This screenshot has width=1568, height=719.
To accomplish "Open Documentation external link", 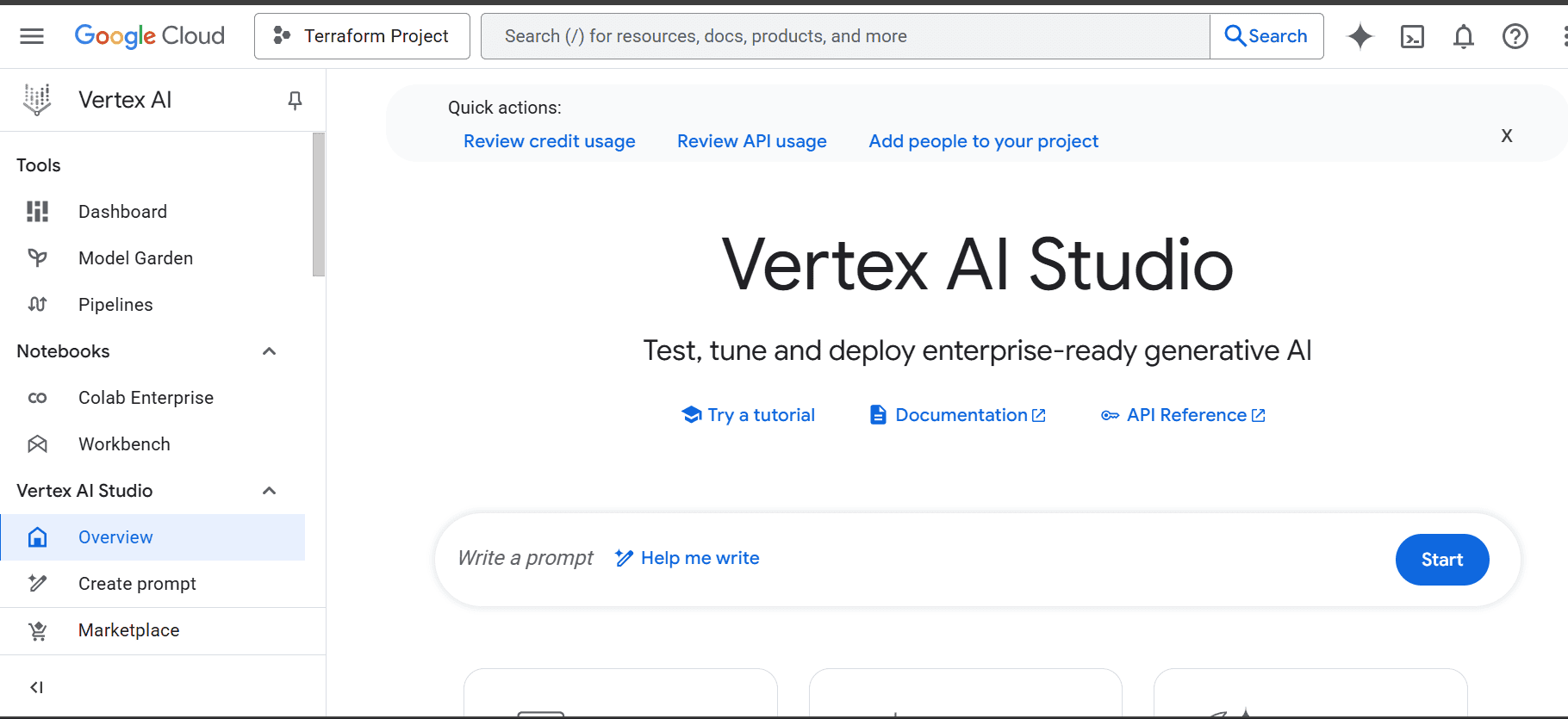I will tap(957, 415).
